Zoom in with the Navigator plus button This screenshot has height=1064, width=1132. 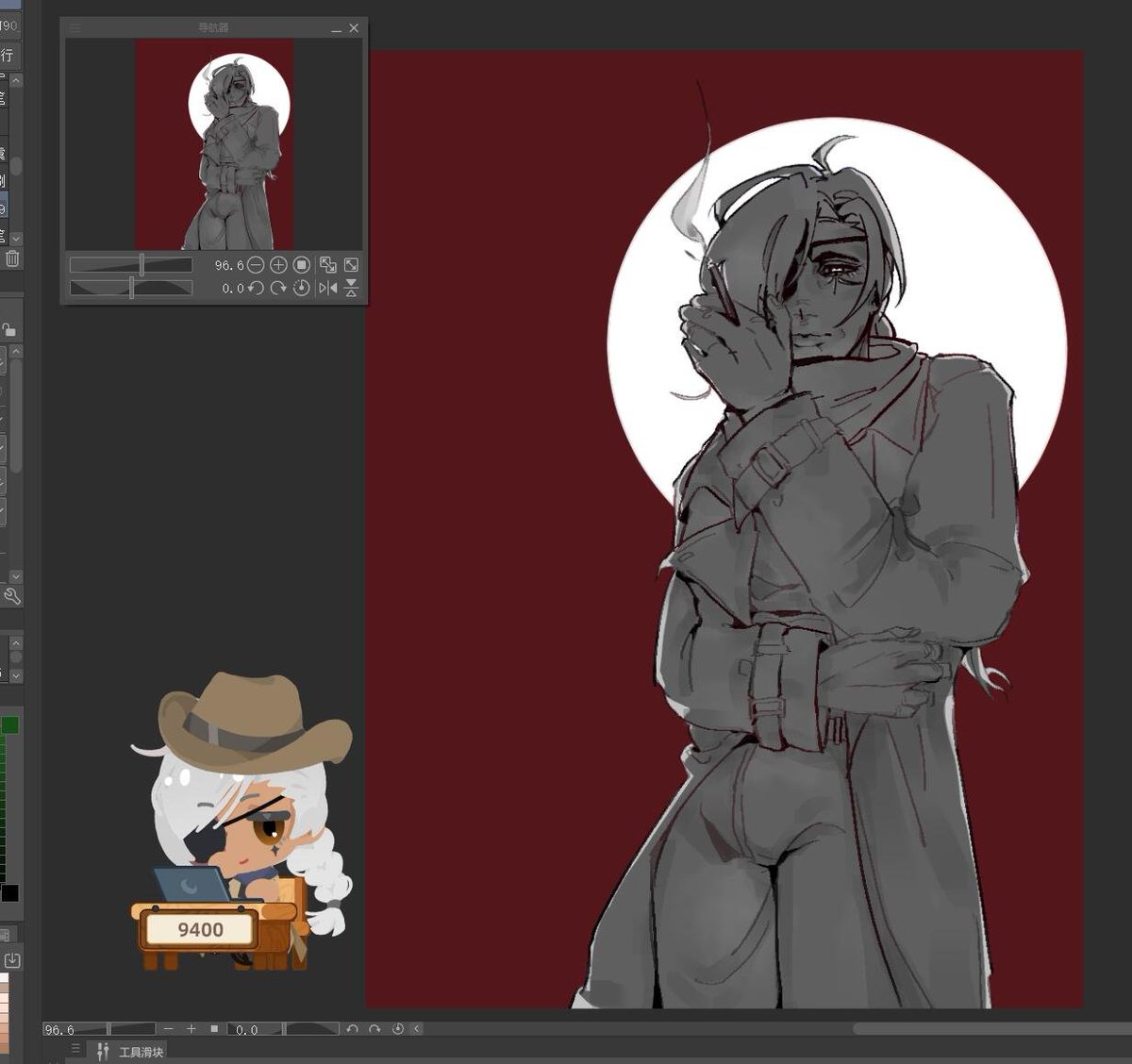click(278, 265)
